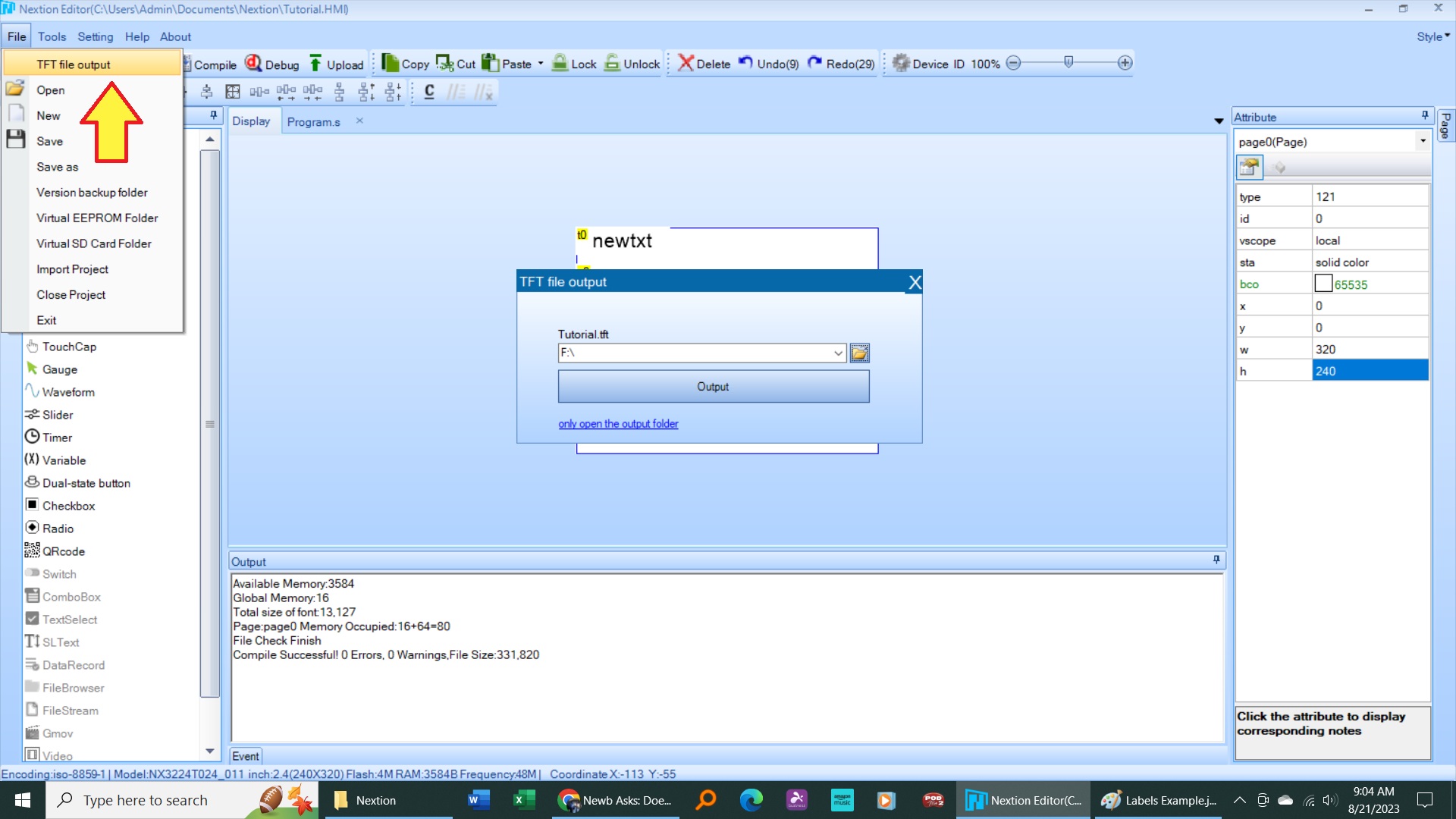Switch to the Program.s tab

(x=313, y=122)
